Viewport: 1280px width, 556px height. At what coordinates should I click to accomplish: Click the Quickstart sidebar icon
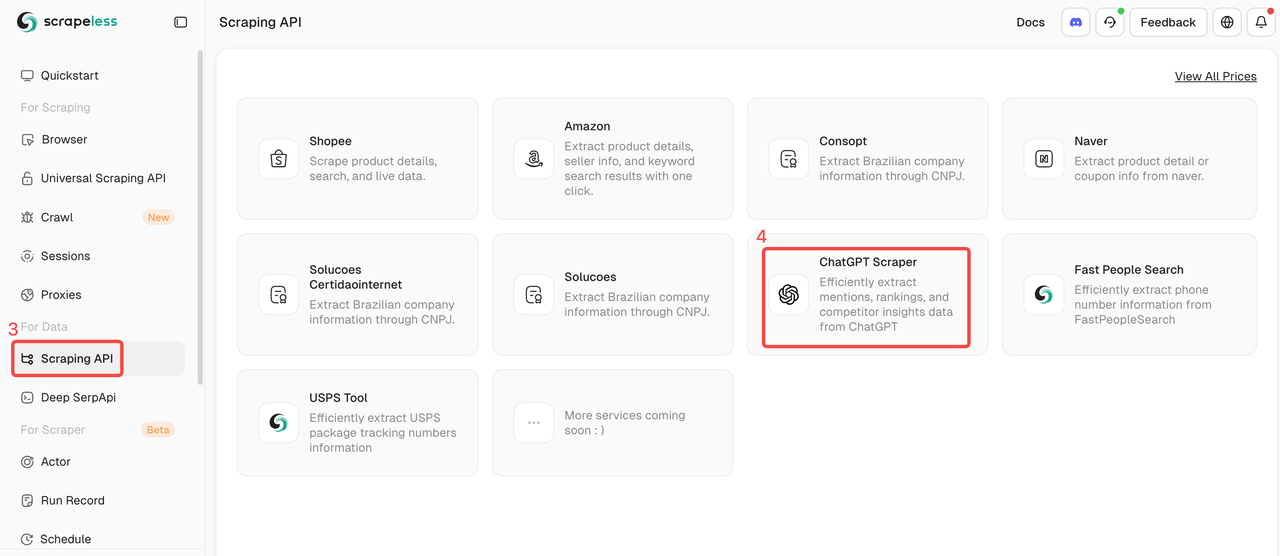pos(28,76)
